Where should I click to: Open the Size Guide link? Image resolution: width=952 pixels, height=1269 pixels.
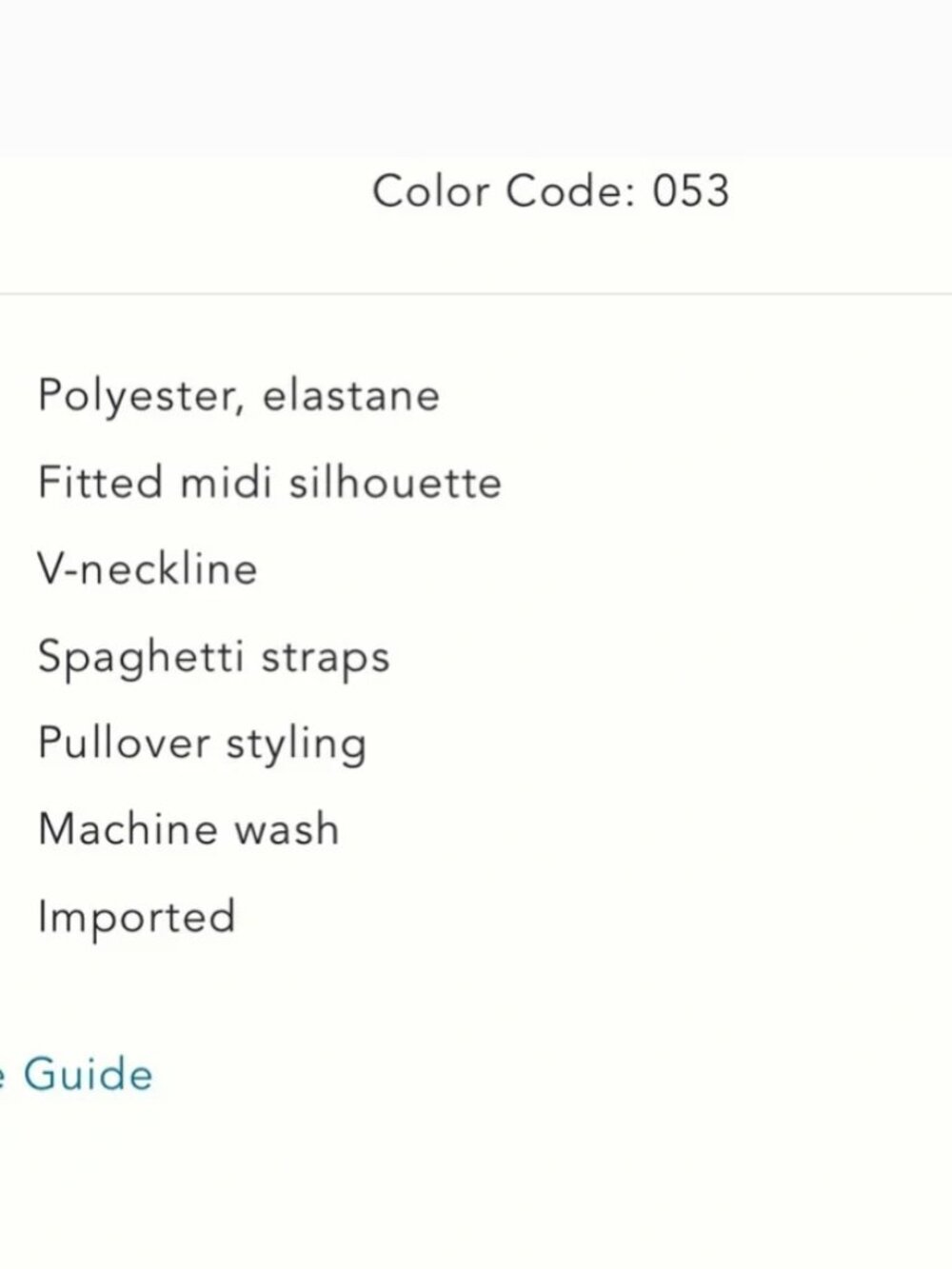click(x=76, y=1075)
